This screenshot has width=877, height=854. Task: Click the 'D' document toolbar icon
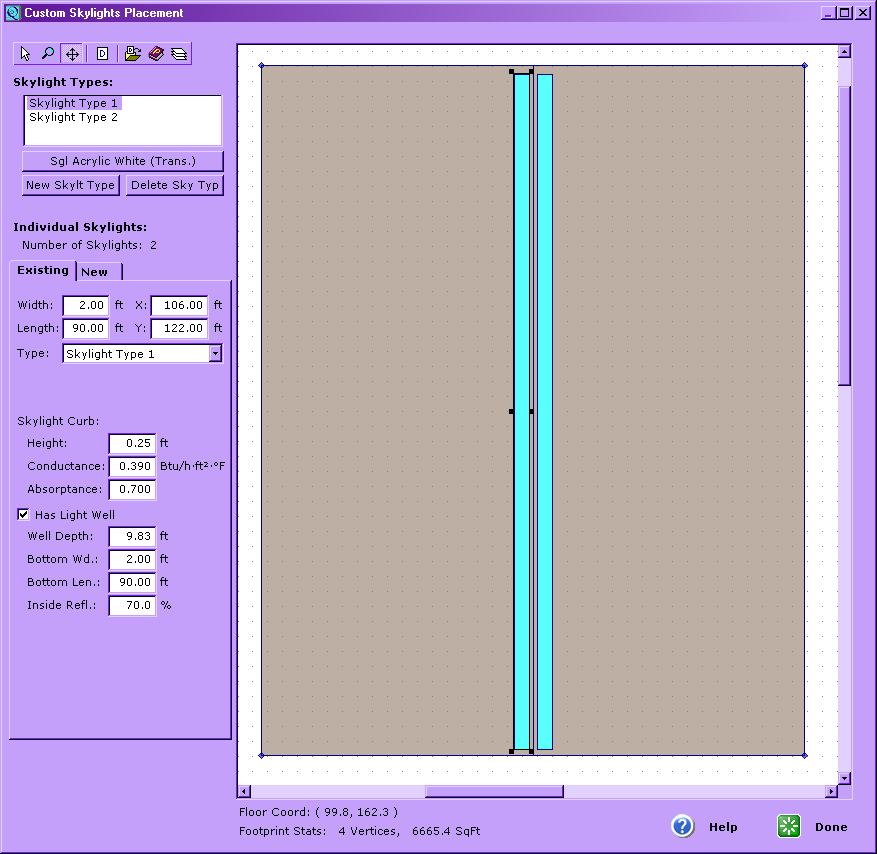pyautogui.click(x=102, y=54)
